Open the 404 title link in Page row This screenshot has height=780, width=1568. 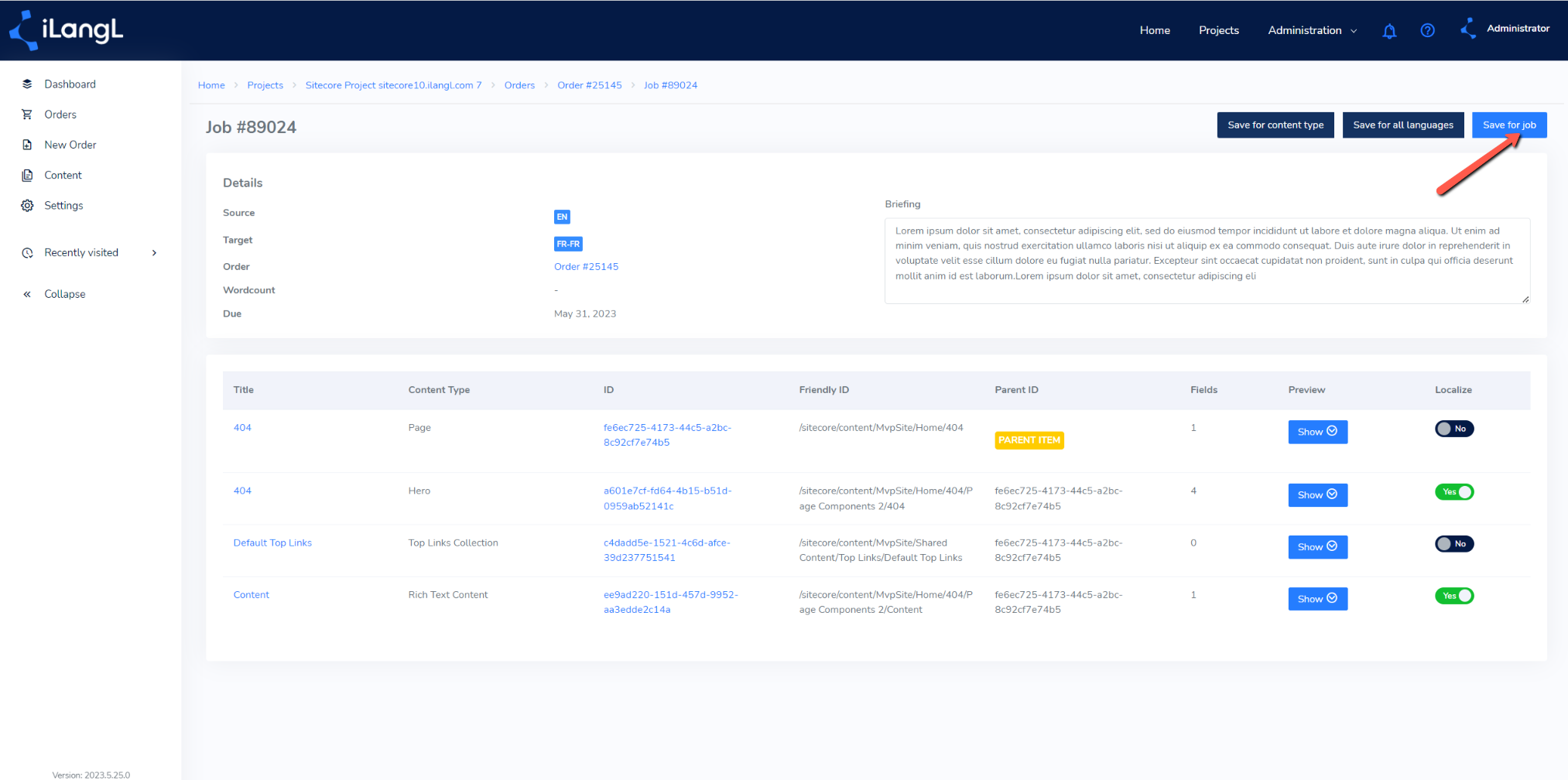coord(242,428)
